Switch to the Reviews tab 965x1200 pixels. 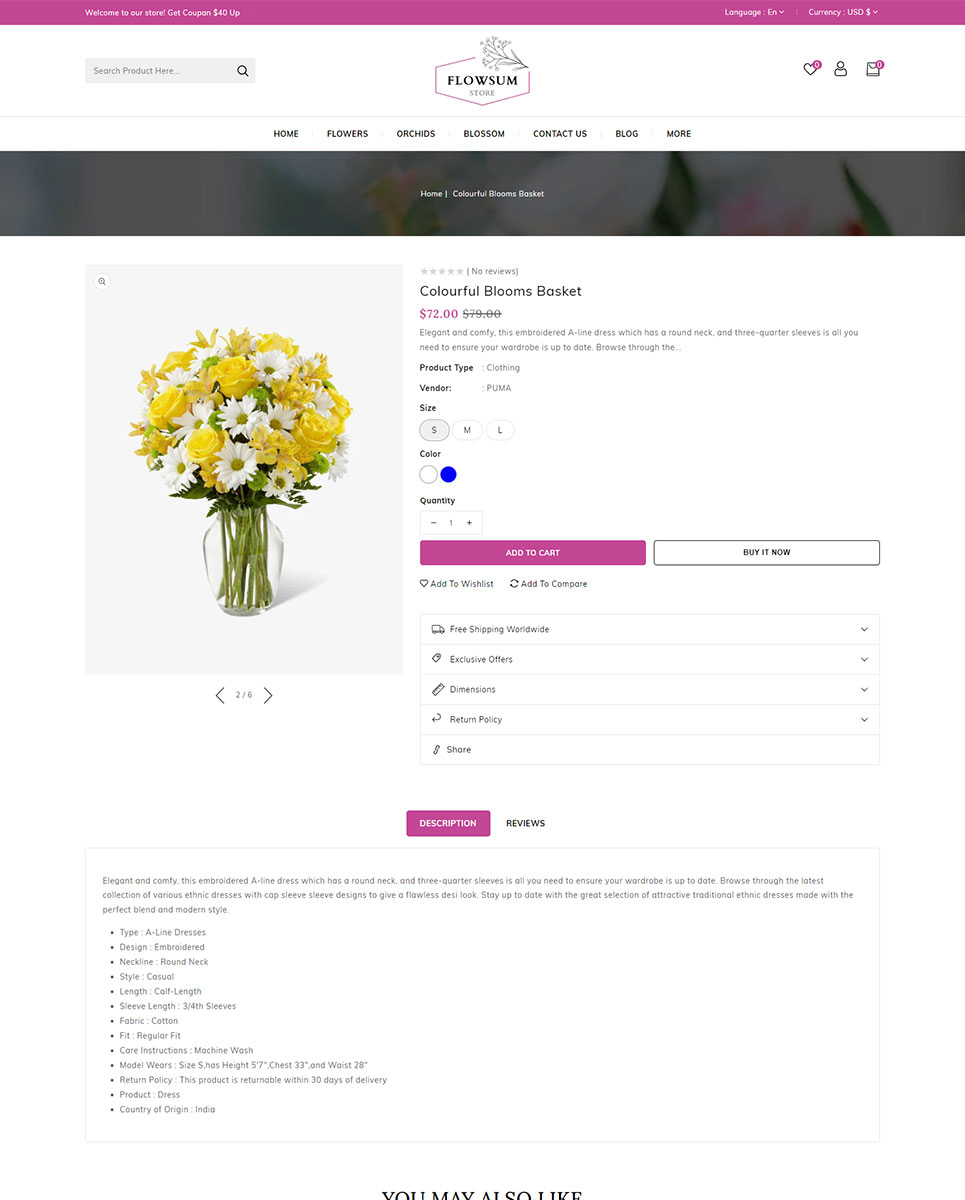pyautogui.click(x=525, y=823)
